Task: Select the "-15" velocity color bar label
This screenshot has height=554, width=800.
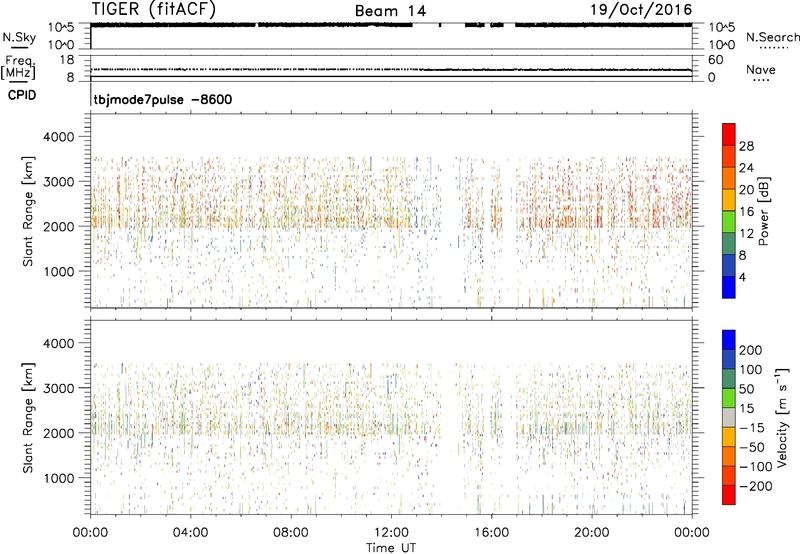Action: click(x=752, y=428)
